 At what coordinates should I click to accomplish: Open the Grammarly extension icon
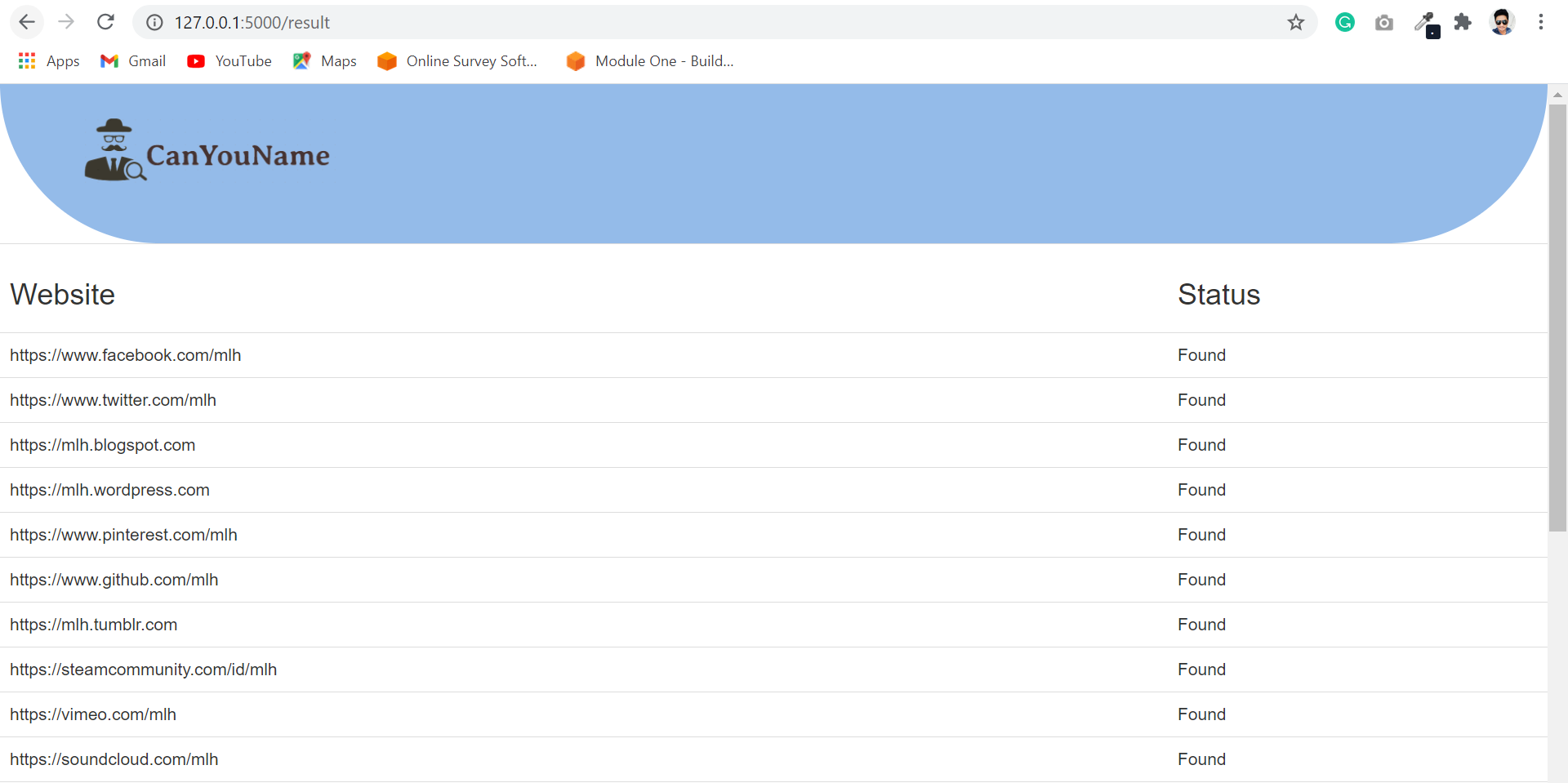tap(1345, 22)
